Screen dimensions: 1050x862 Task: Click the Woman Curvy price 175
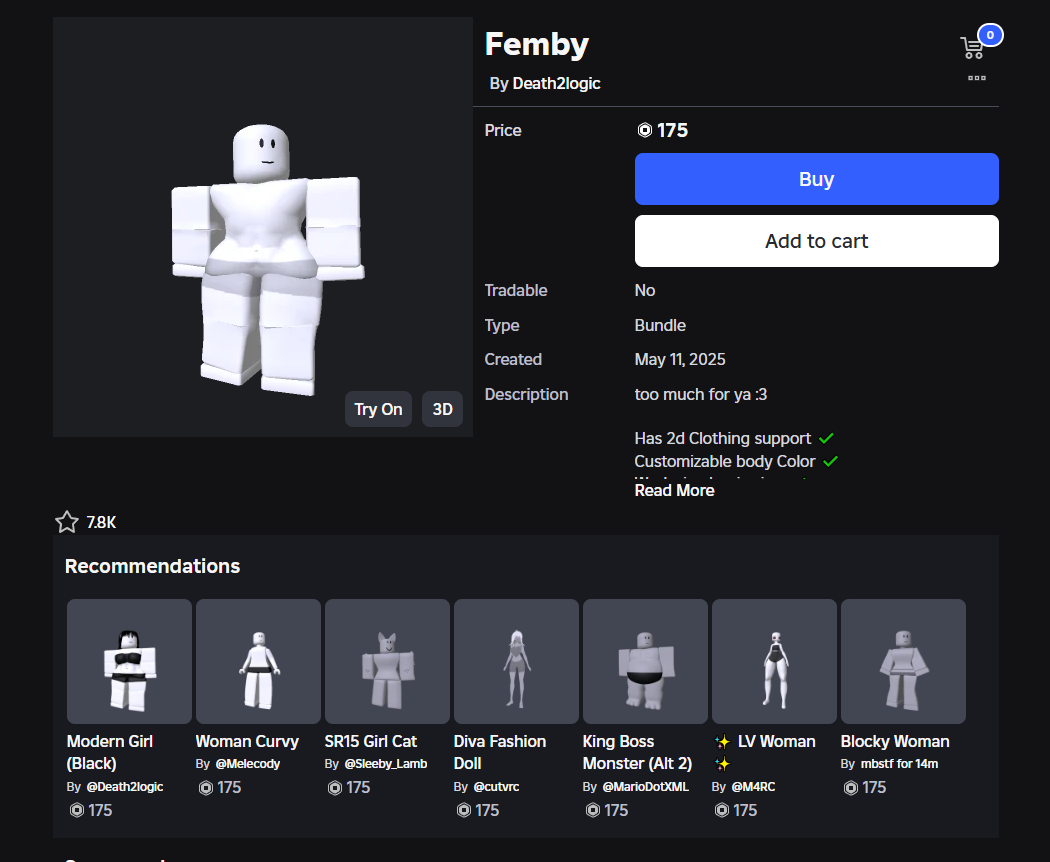(x=229, y=787)
